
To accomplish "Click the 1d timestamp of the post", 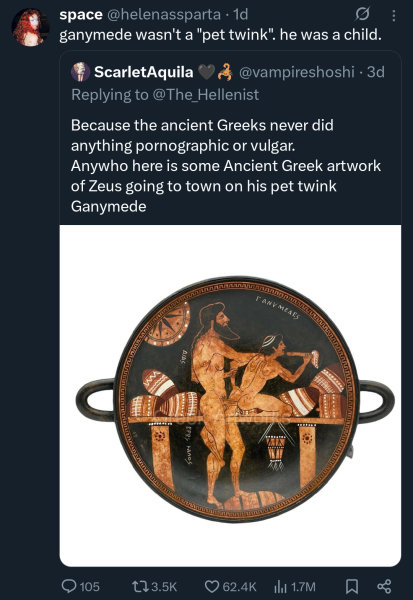I will tap(240, 15).
